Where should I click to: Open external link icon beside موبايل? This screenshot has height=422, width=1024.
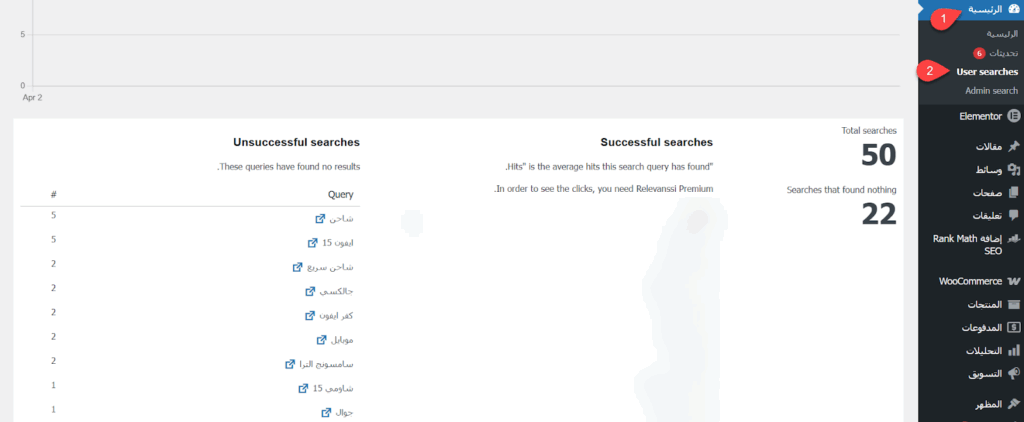321,340
